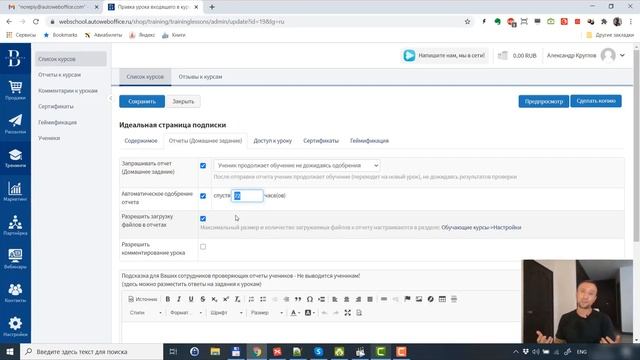This screenshot has width=640, height=360.
Task: Open Обучающие курсы > Настройки link
Action: (x=481, y=227)
